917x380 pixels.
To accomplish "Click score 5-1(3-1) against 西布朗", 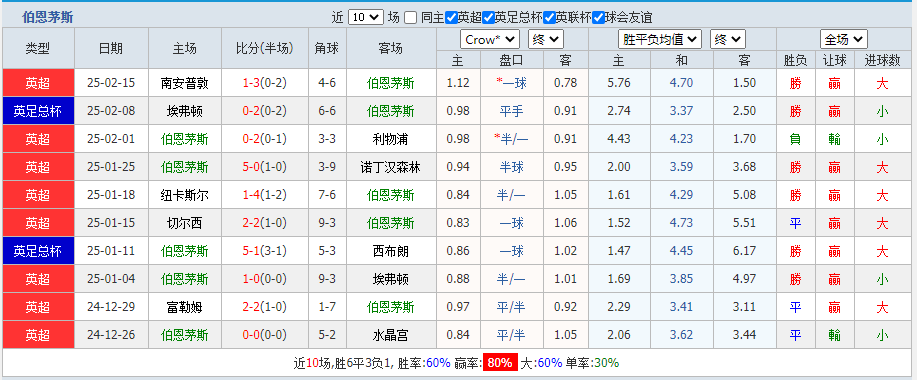I will point(264,251).
